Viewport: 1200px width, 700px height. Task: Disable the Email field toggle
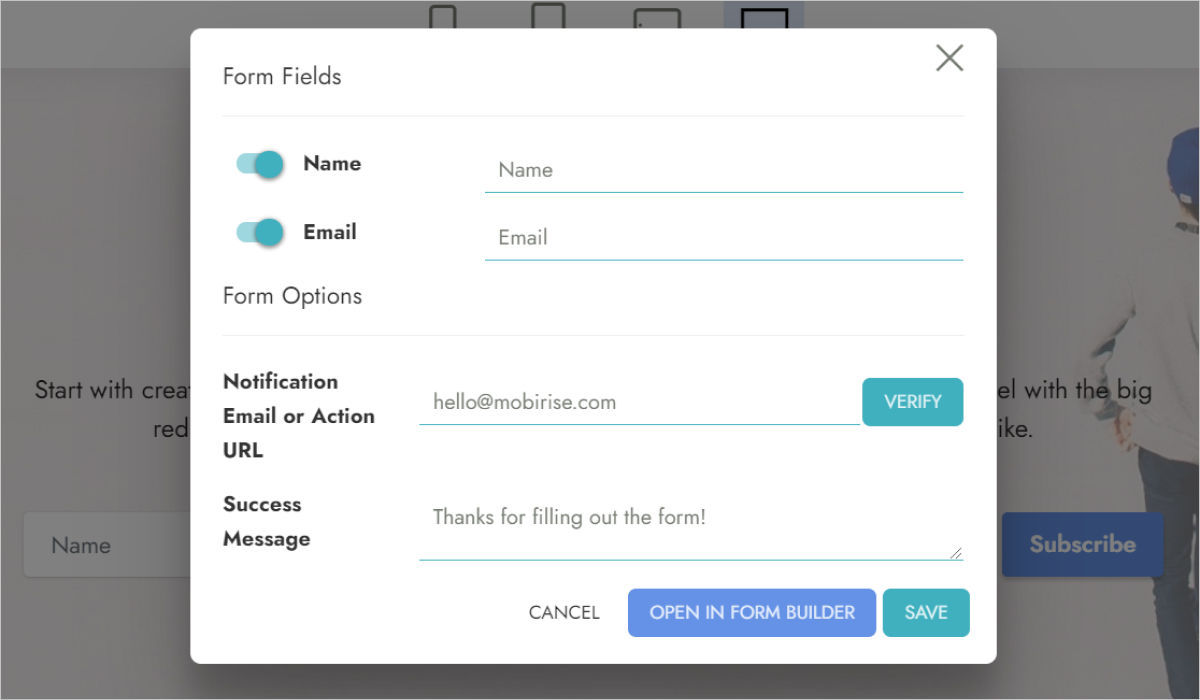click(260, 232)
